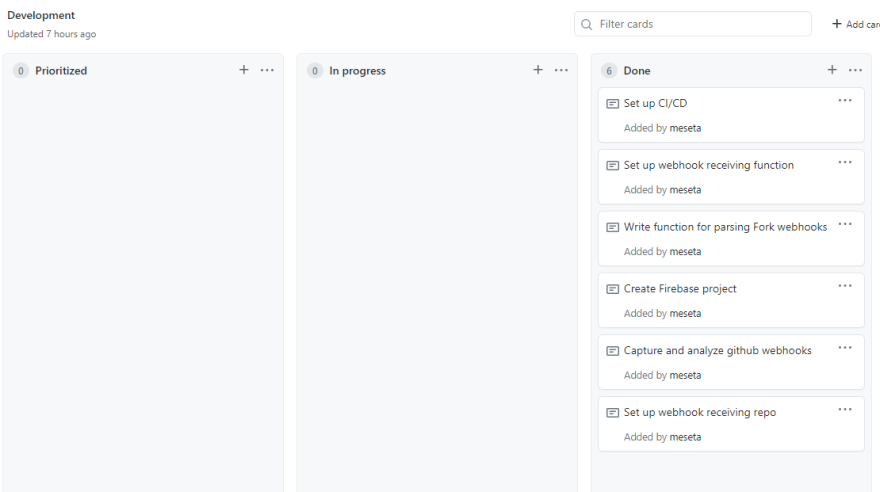Open meseta link on webhook receiving repo card
This screenshot has width=880, height=492.
pyautogui.click(x=685, y=436)
